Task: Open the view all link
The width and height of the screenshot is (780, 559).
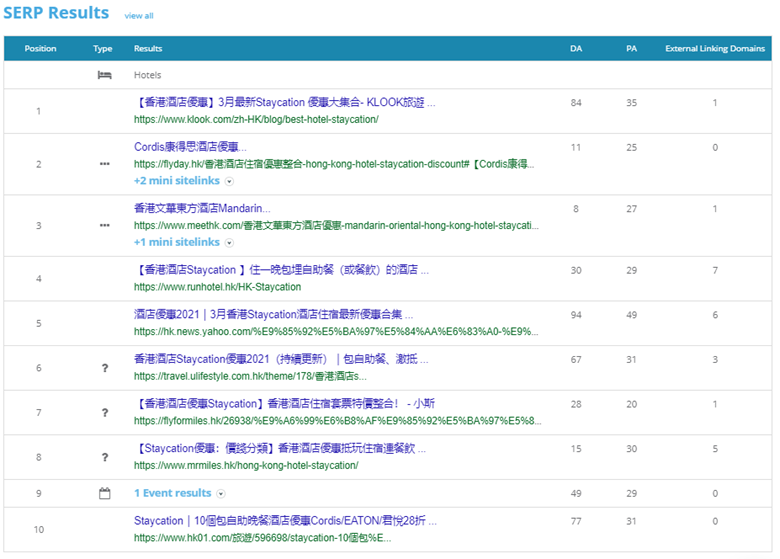Action: click(139, 16)
